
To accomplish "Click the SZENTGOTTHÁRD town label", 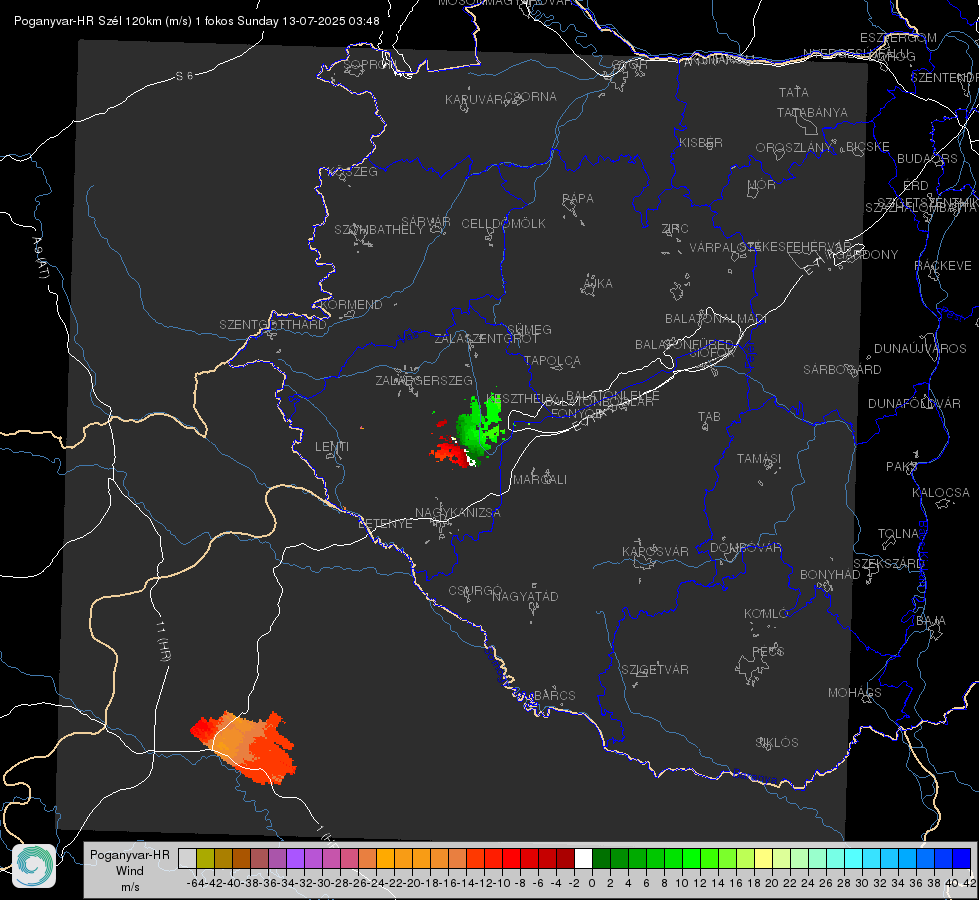I will pyautogui.click(x=273, y=325).
